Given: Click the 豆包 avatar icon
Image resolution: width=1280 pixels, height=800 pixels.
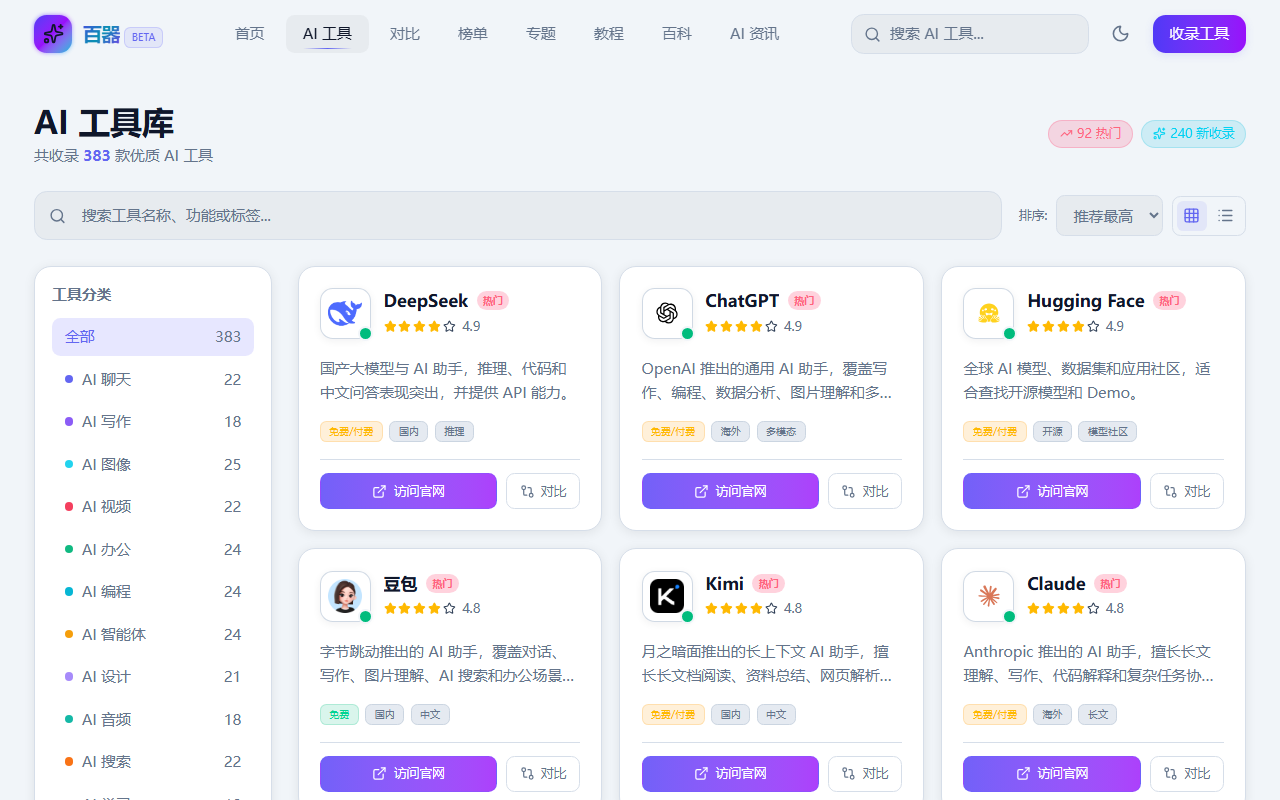Looking at the screenshot, I should click(345, 596).
